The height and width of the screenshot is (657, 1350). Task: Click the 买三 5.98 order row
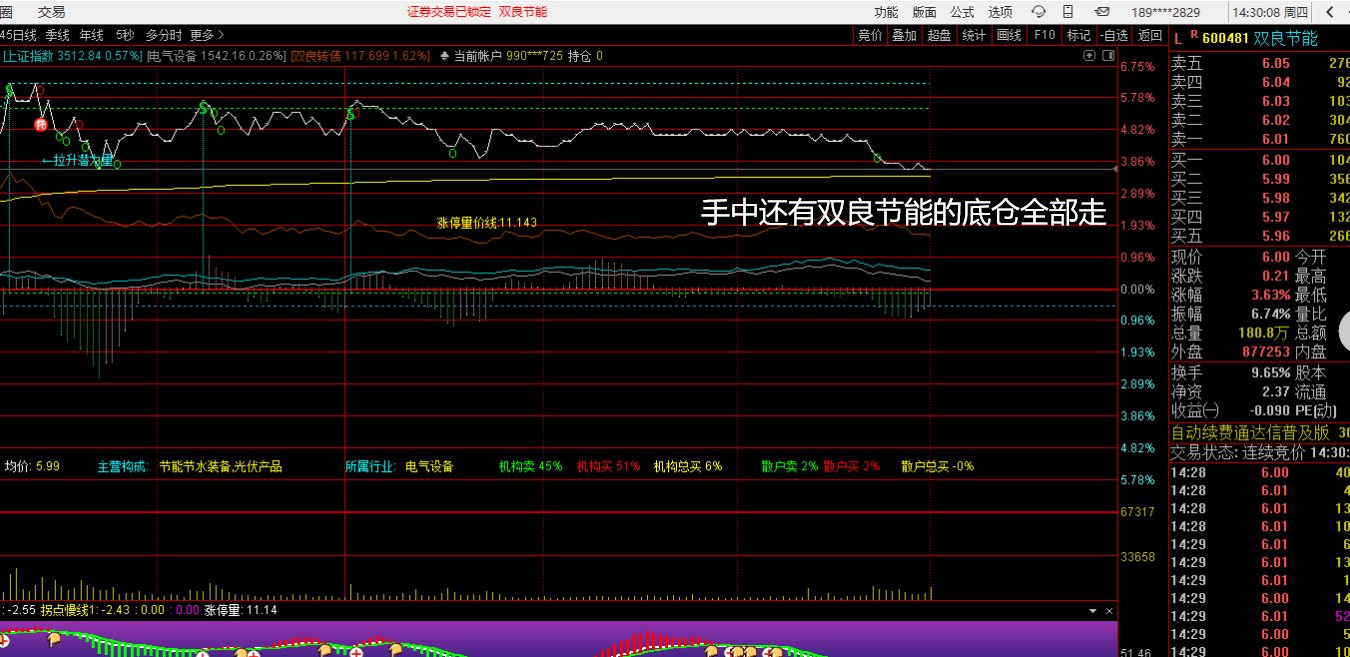tap(1260, 198)
